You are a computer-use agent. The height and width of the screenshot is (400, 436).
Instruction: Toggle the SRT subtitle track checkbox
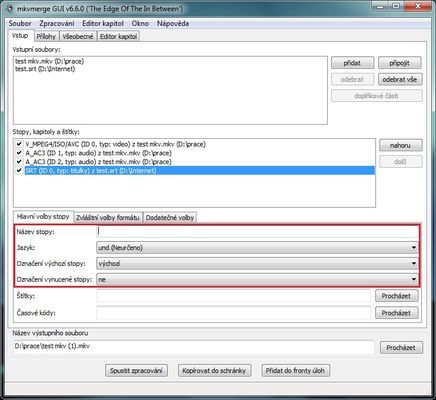[x=19, y=171]
